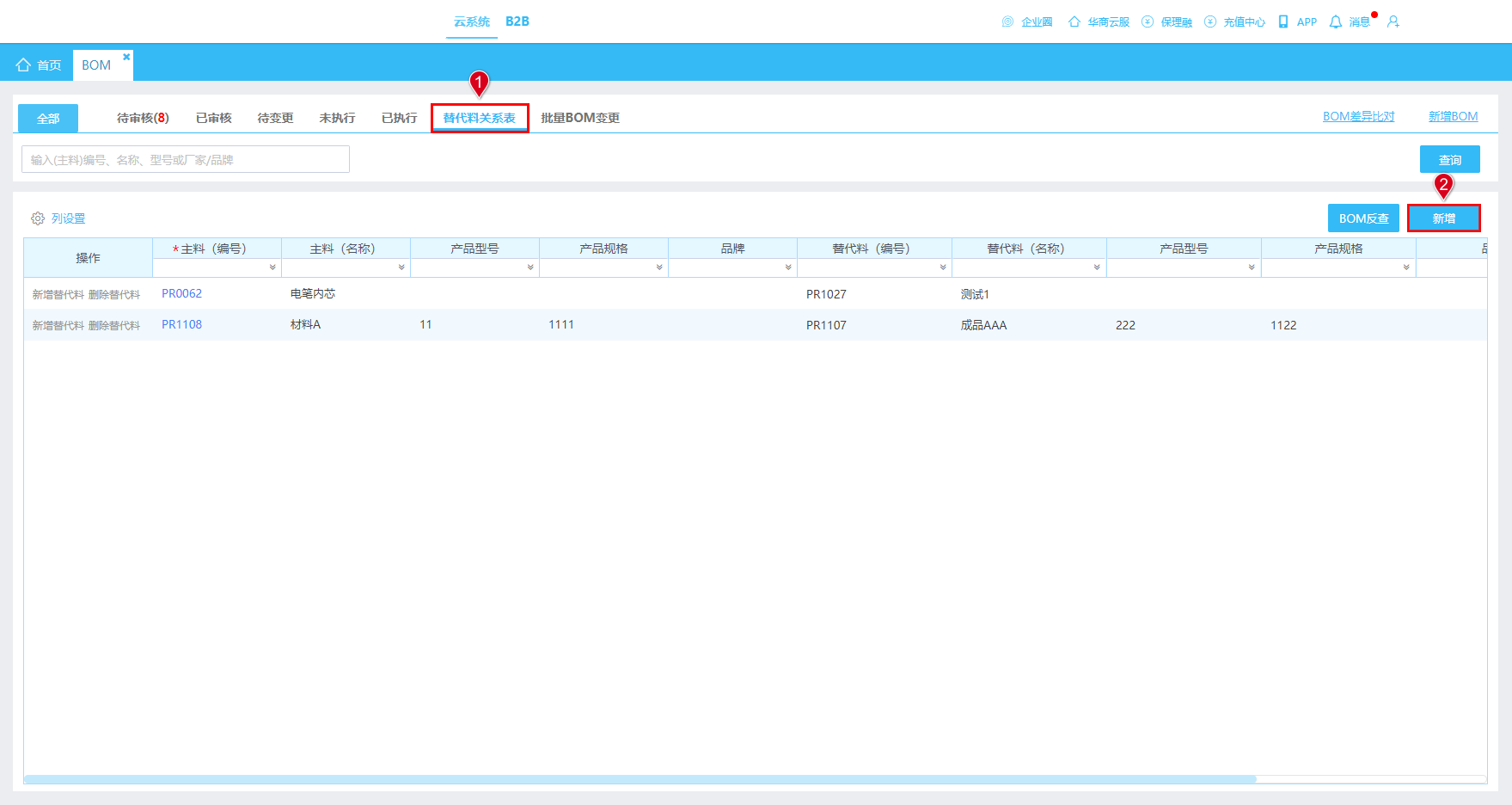Focus the 主料编号/名称 search input field
The width and height of the screenshot is (1512, 805).
[x=186, y=159]
